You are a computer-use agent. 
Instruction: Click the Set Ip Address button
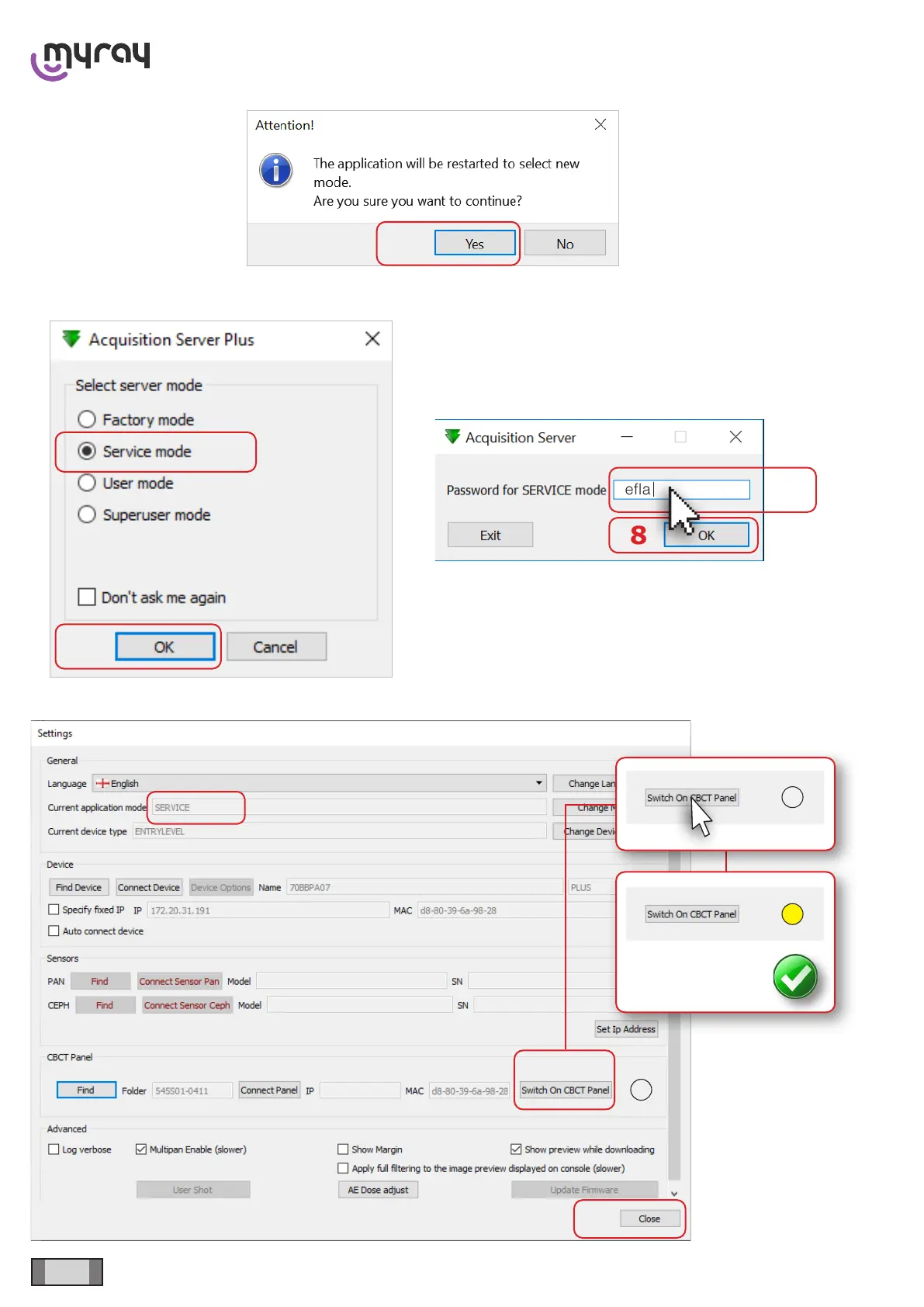[x=626, y=1029]
